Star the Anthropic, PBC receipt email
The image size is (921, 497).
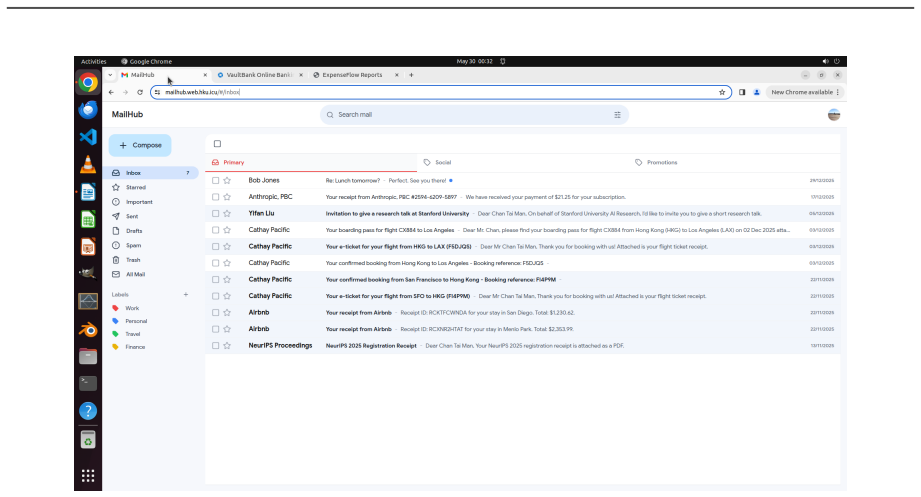(x=227, y=197)
